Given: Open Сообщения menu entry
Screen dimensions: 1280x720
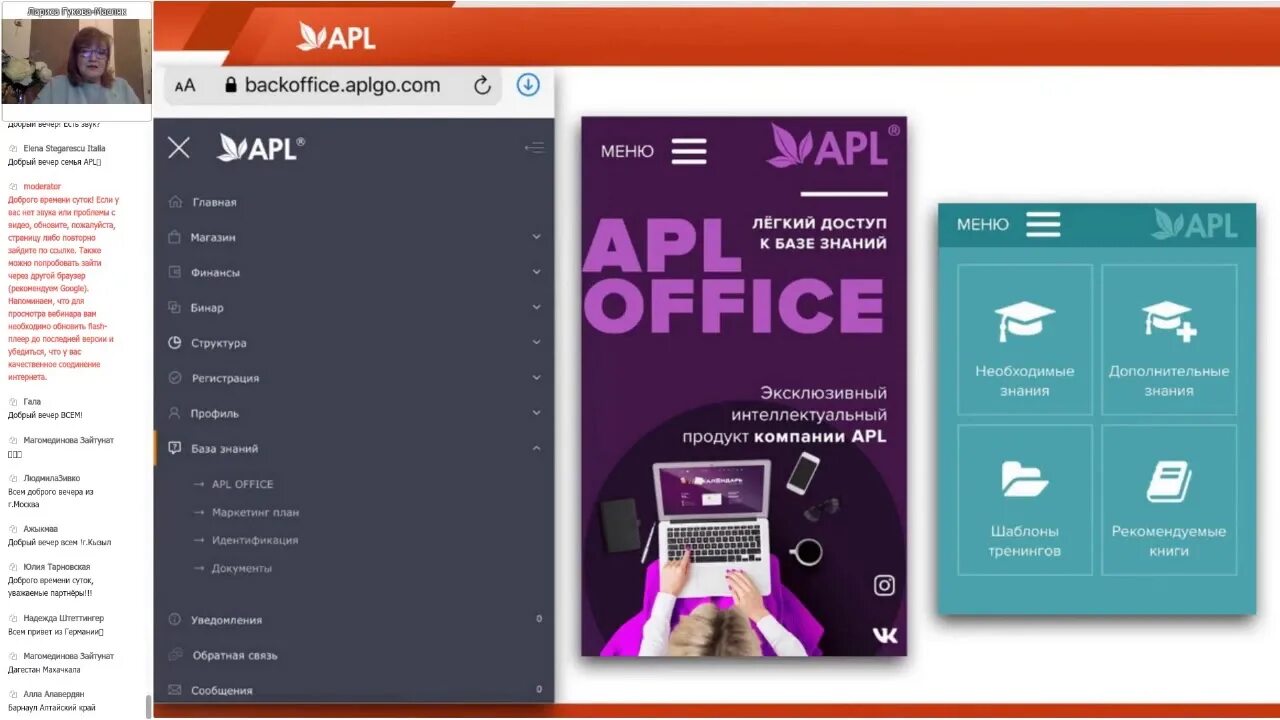Looking at the screenshot, I should 222,690.
